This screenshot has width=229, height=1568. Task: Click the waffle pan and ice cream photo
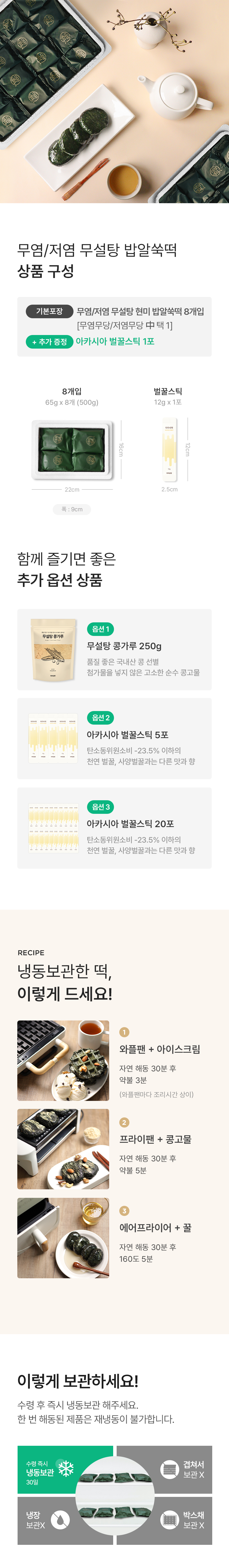[63, 1060]
